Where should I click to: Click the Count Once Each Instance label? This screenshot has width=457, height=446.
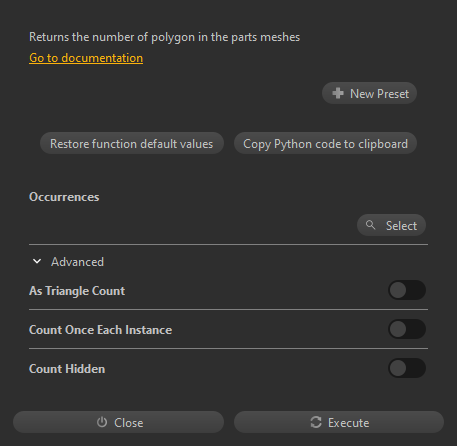[x=101, y=330]
